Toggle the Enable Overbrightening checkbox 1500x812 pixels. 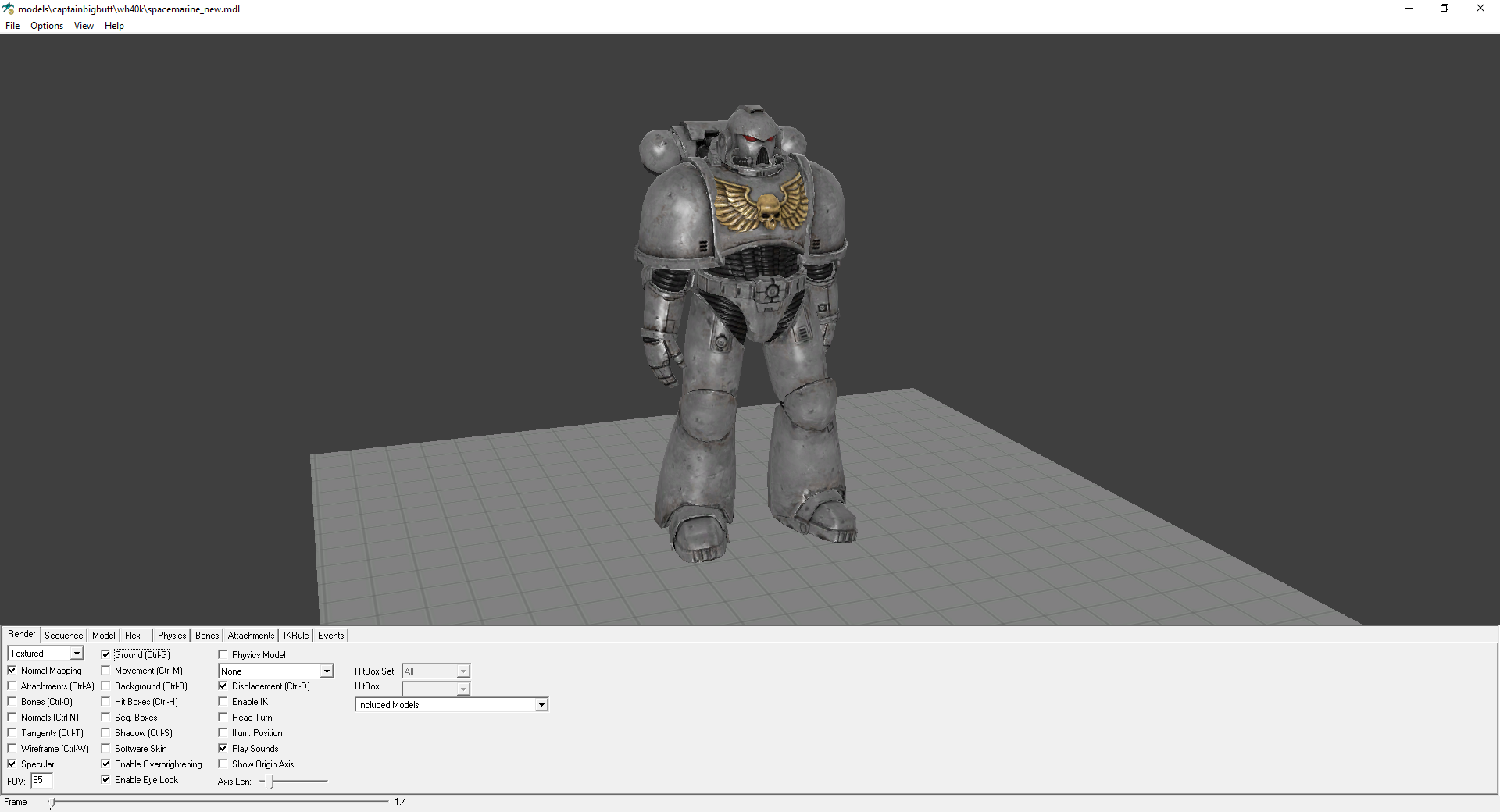tap(105, 764)
